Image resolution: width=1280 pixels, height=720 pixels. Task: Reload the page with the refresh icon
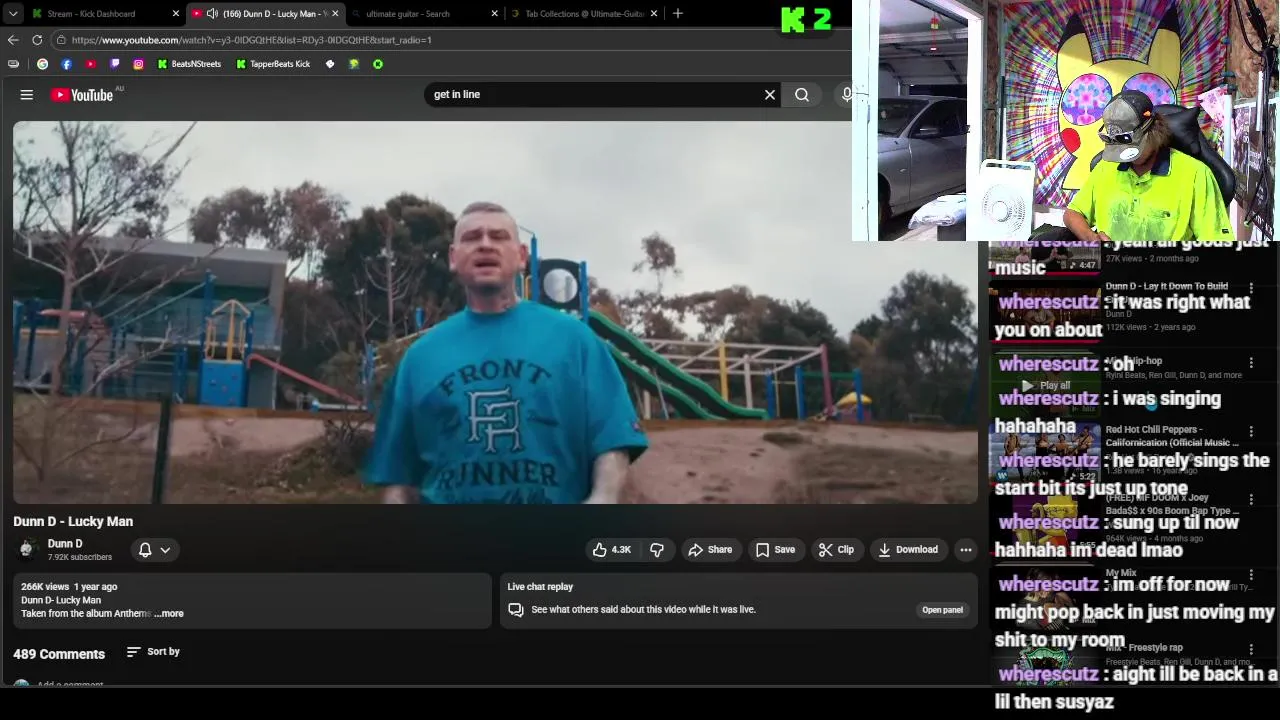[37, 40]
